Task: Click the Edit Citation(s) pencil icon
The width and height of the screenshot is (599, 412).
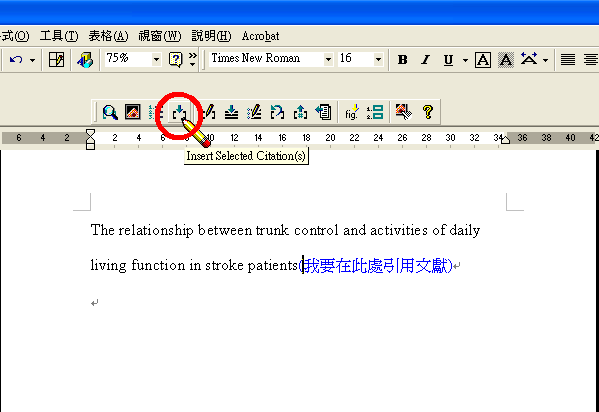Action: 209,112
